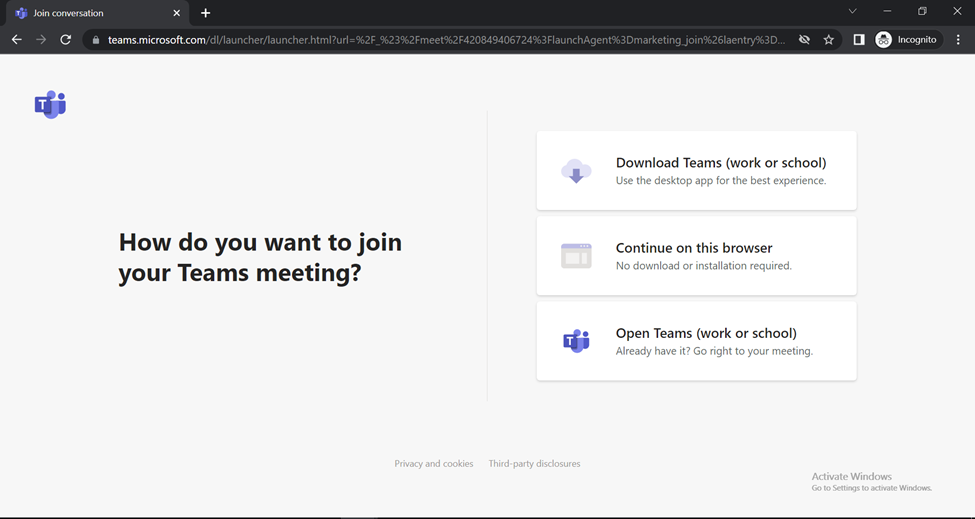
Task: Click 'No download or installation required.' text
Action: pyautogui.click(x=703, y=266)
